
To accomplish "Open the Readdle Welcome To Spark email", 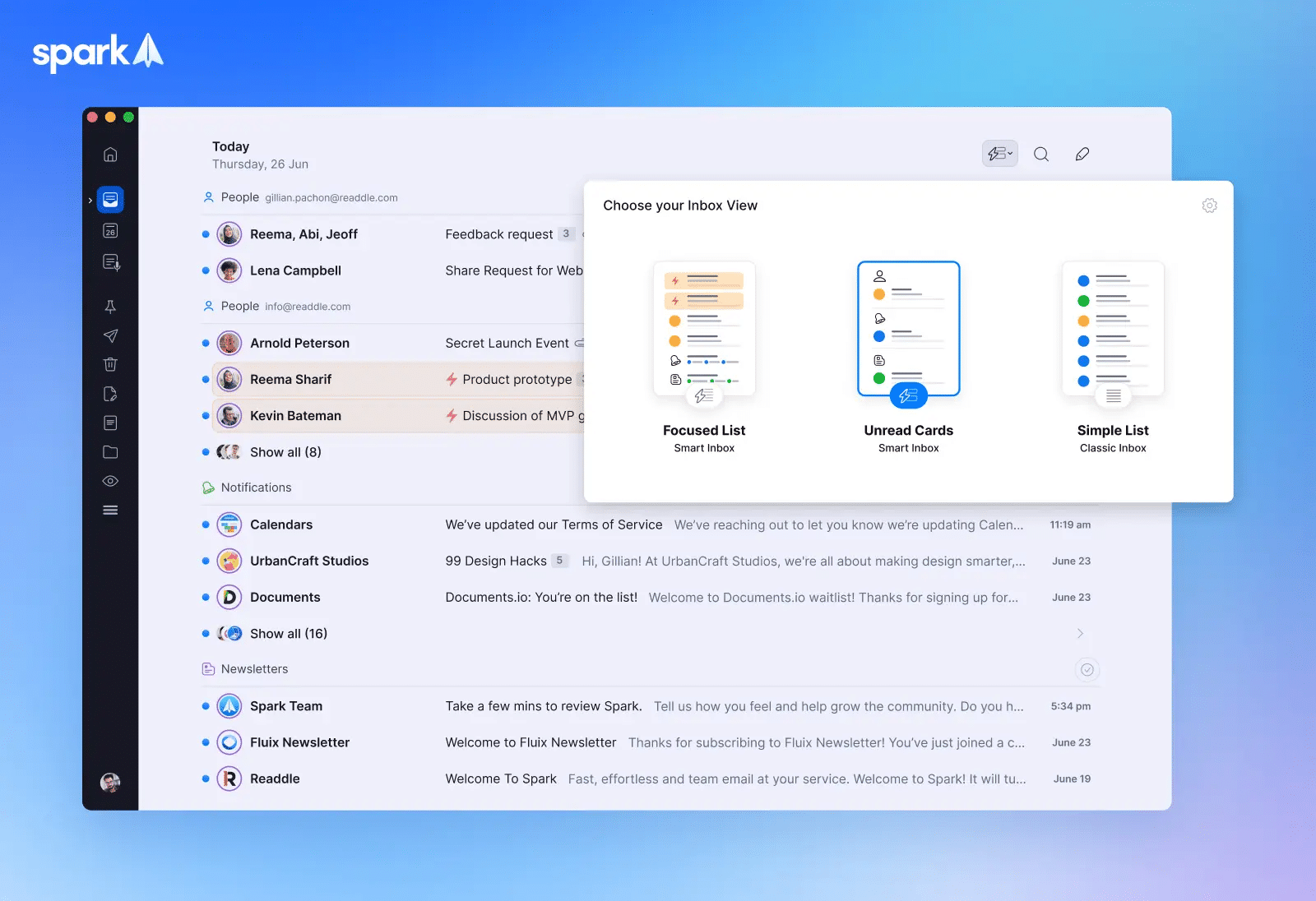I will pyautogui.click(x=650, y=779).
